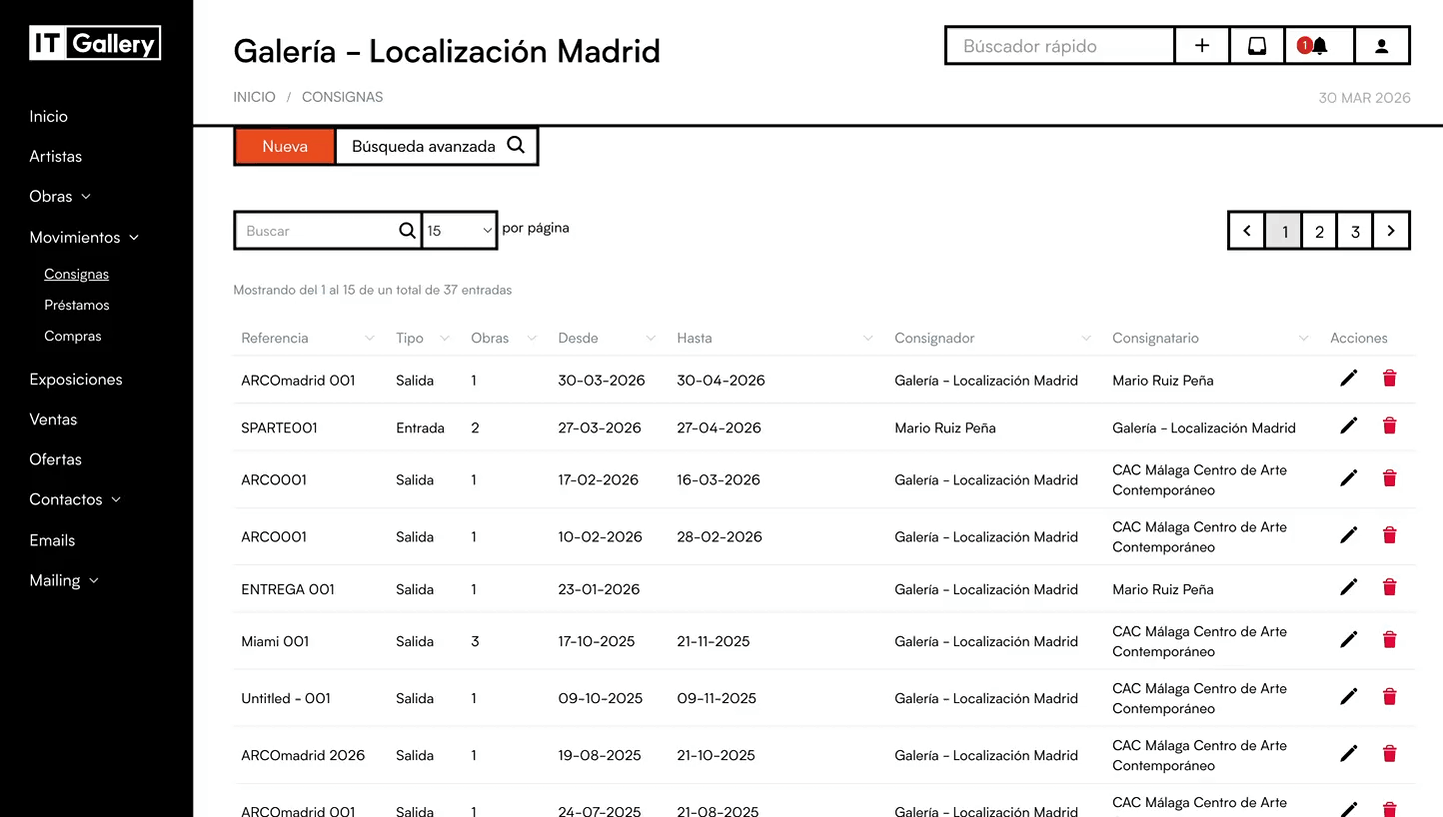This screenshot has height=817, width=1443.
Task: Go to page 3
Action: point(1355,231)
